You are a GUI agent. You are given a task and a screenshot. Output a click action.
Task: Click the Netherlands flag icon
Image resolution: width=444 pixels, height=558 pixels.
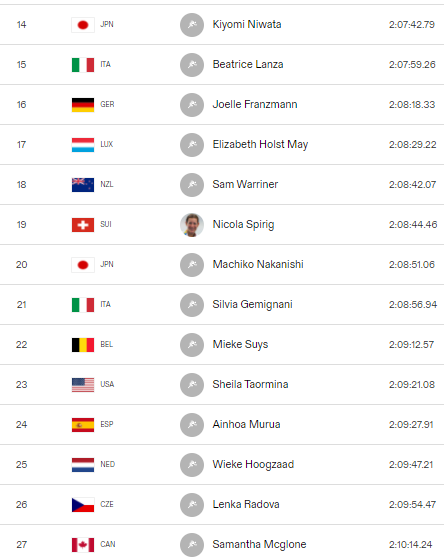click(83, 465)
